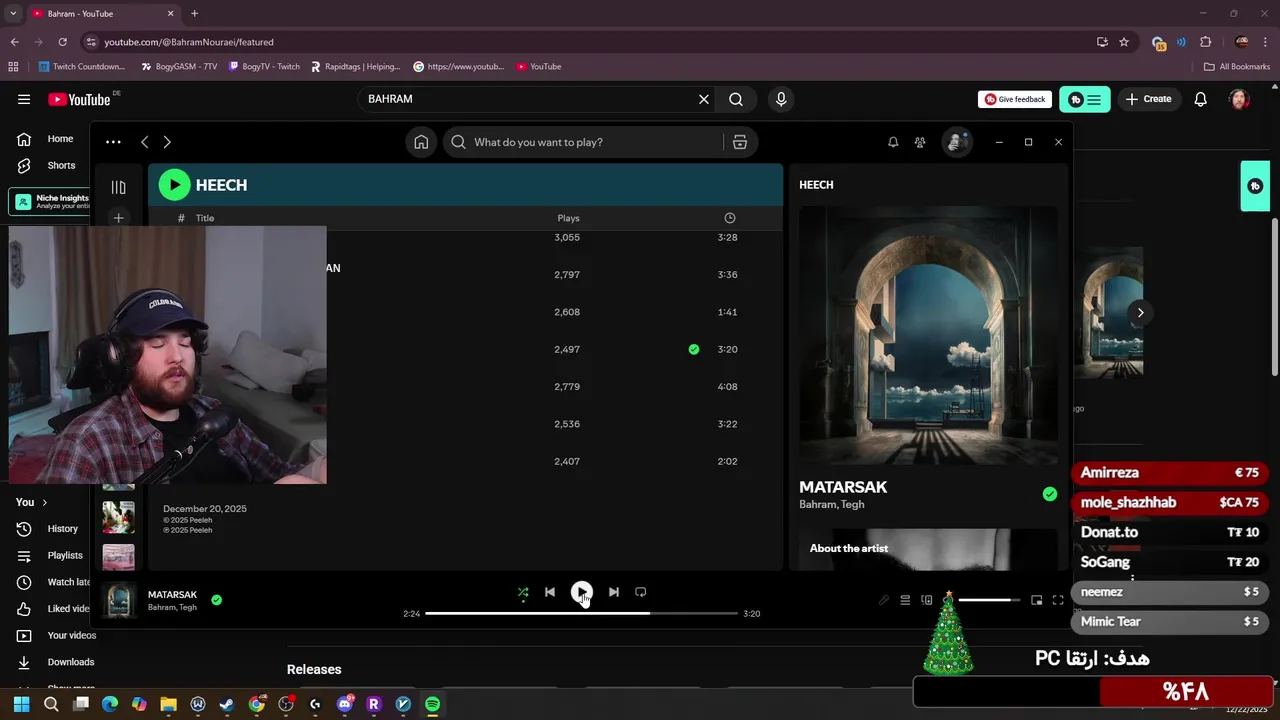Click the 'What do you want to play?' search field
This screenshot has width=1280, height=720.
coord(584,142)
